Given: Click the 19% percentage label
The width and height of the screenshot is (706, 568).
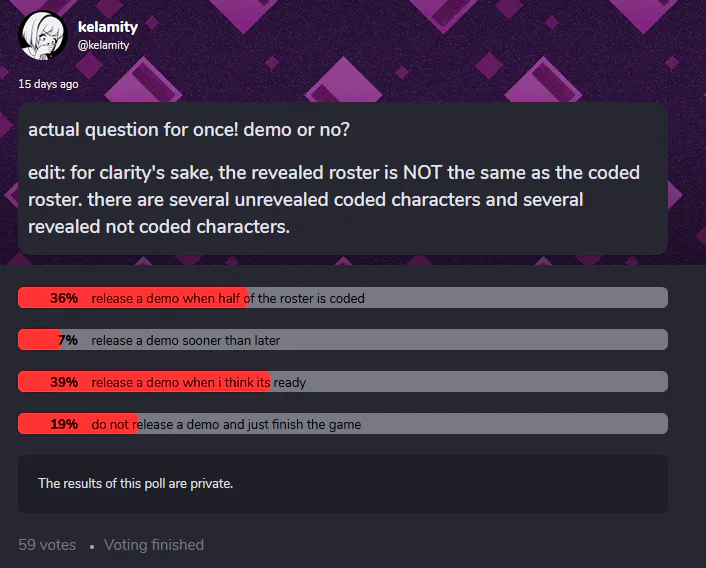Looking at the screenshot, I should pyautogui.click(x=64, y=424).
